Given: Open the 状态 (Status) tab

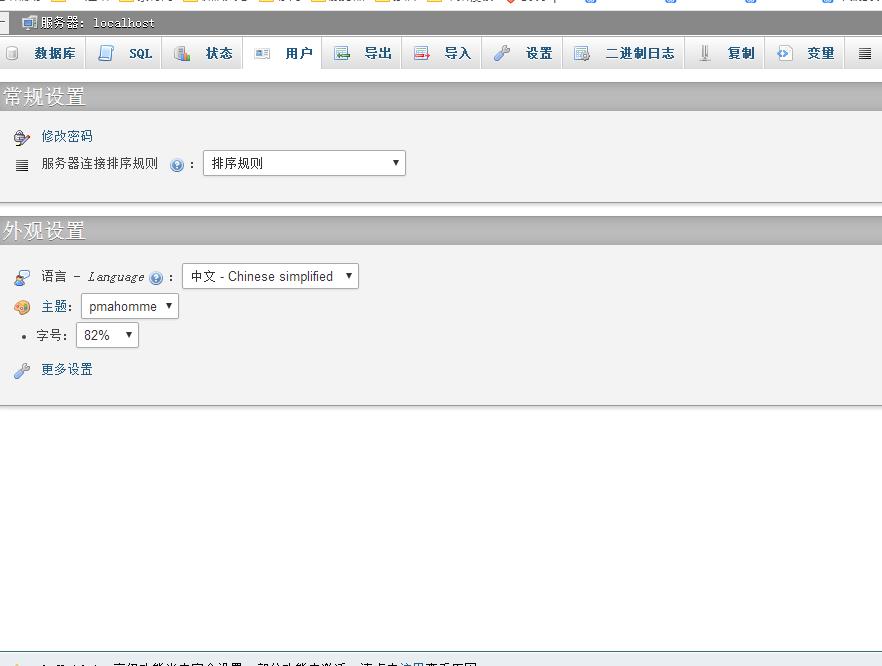Looking at the screenshot, I should coord(202,53).
